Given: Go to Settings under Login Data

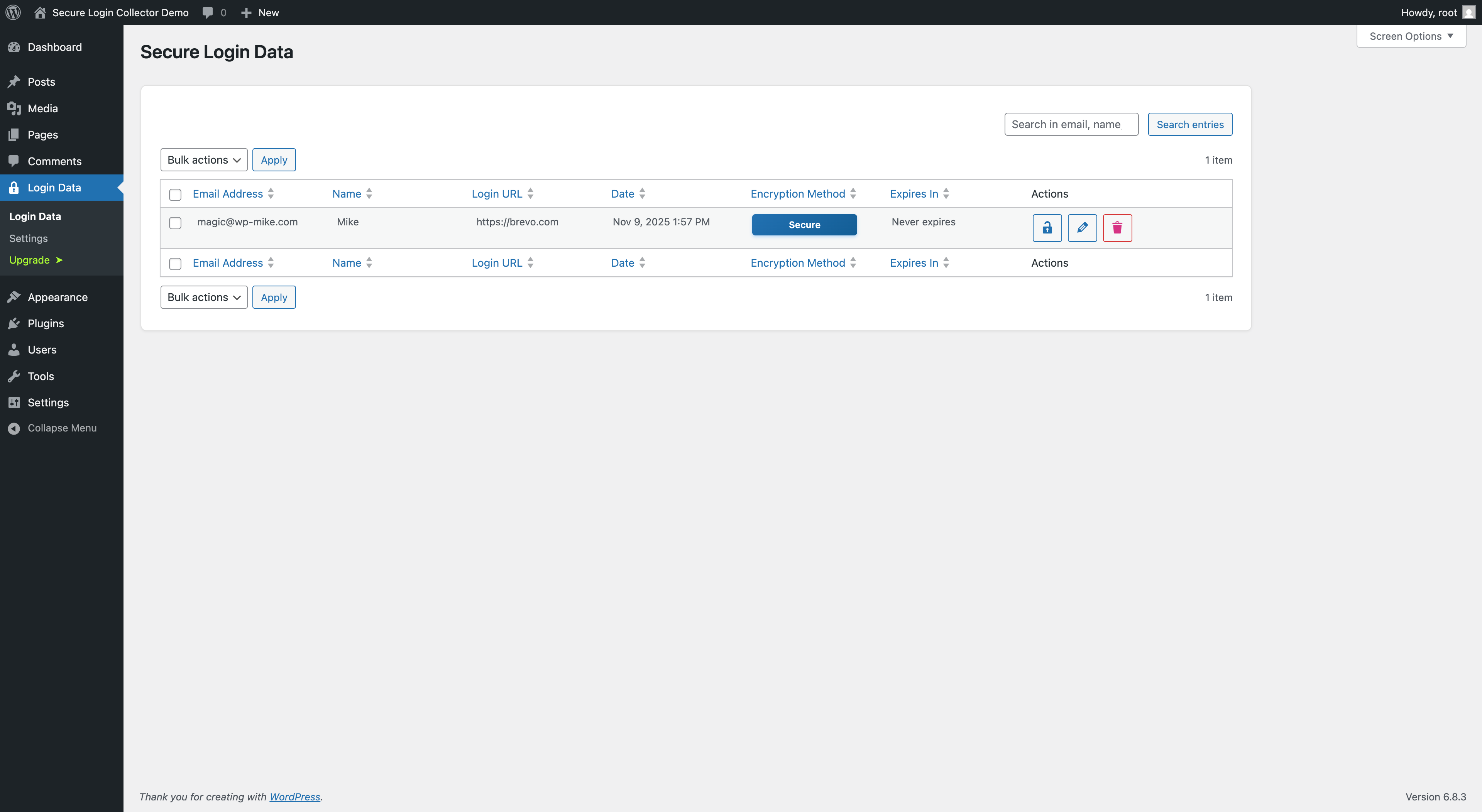Looking at the screenshot, I should click(x=29, y=238).
